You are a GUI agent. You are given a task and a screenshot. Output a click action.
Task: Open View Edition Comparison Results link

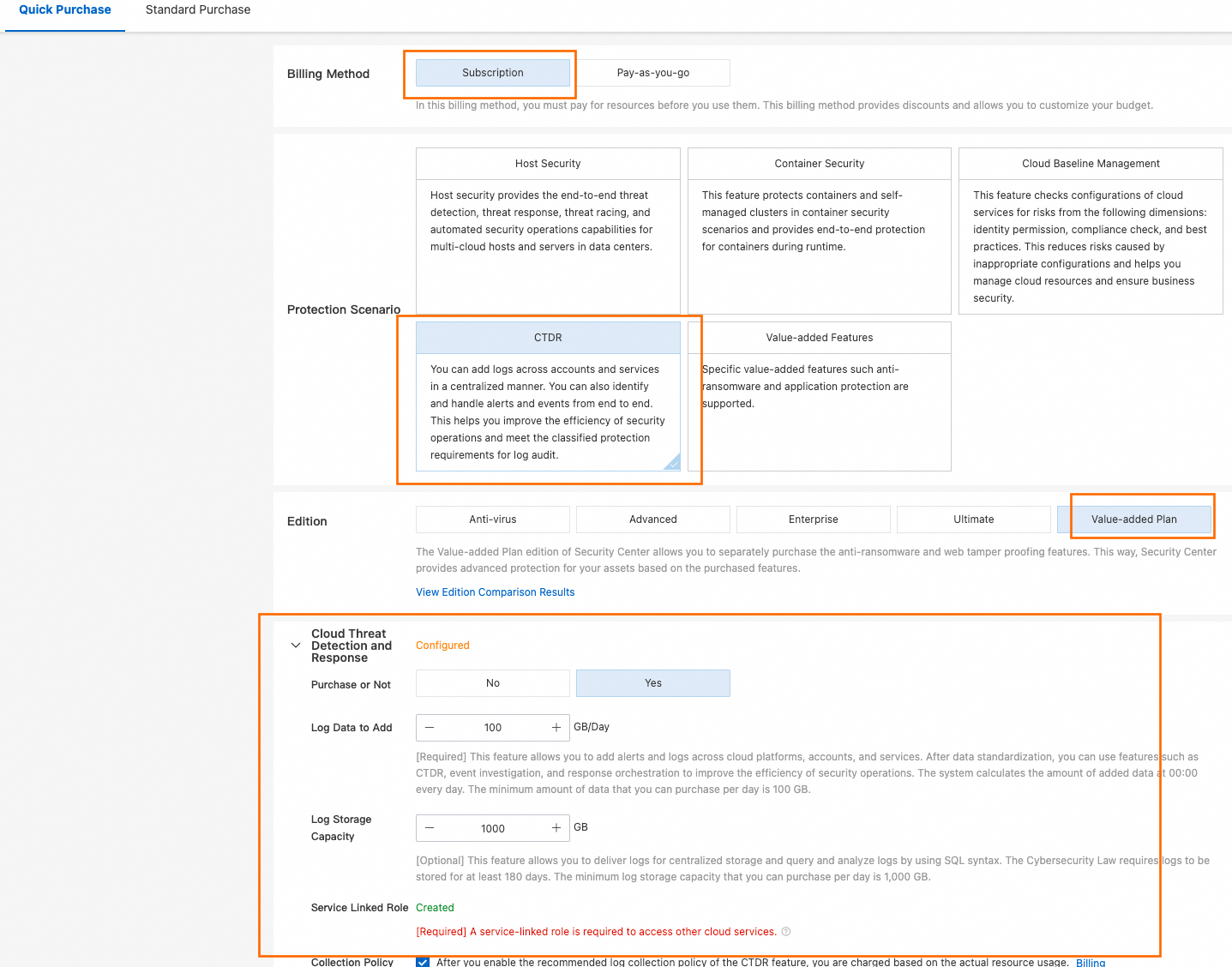click(x=496, y=592)
